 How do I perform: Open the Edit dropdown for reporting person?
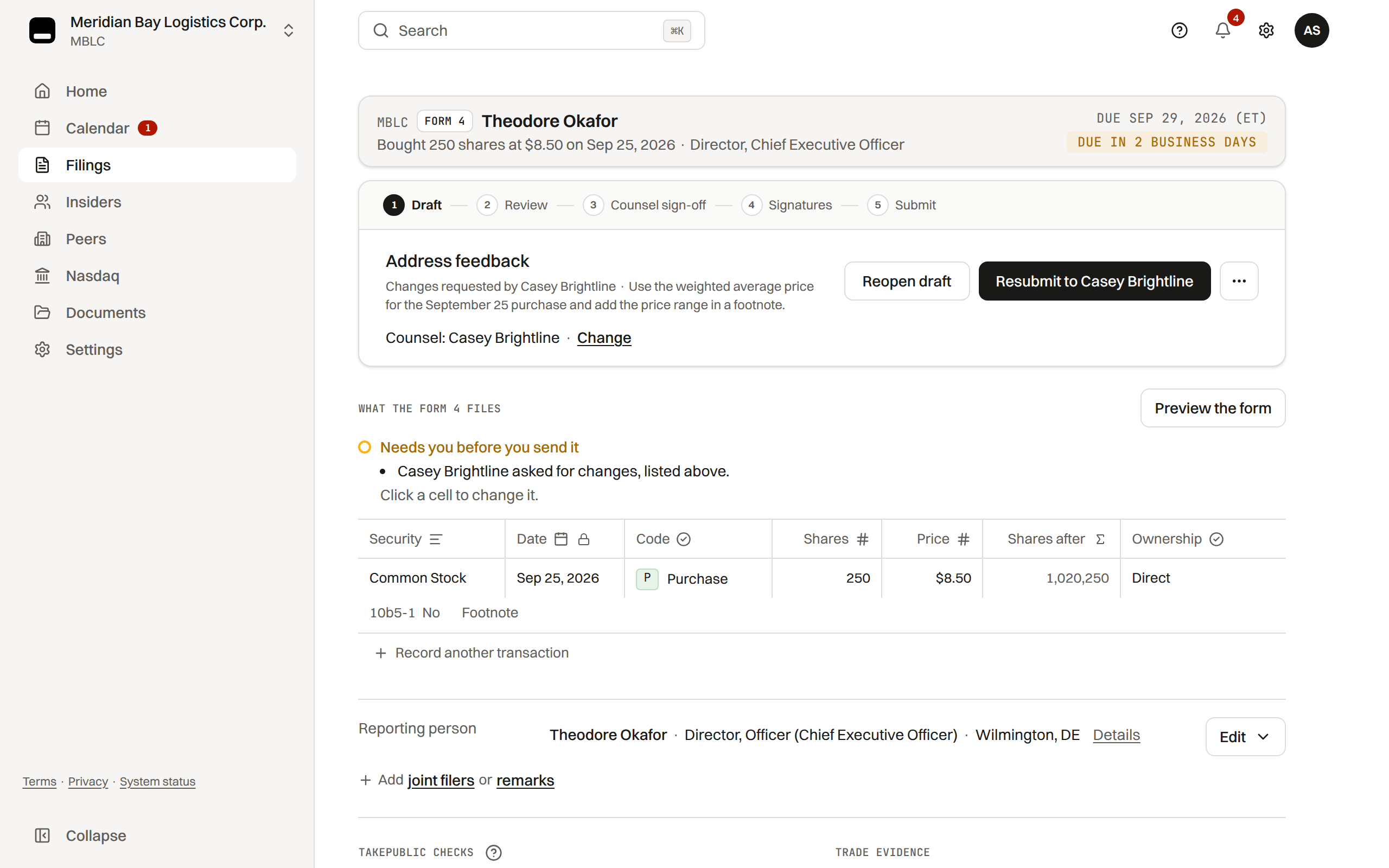coord(1245,737)
